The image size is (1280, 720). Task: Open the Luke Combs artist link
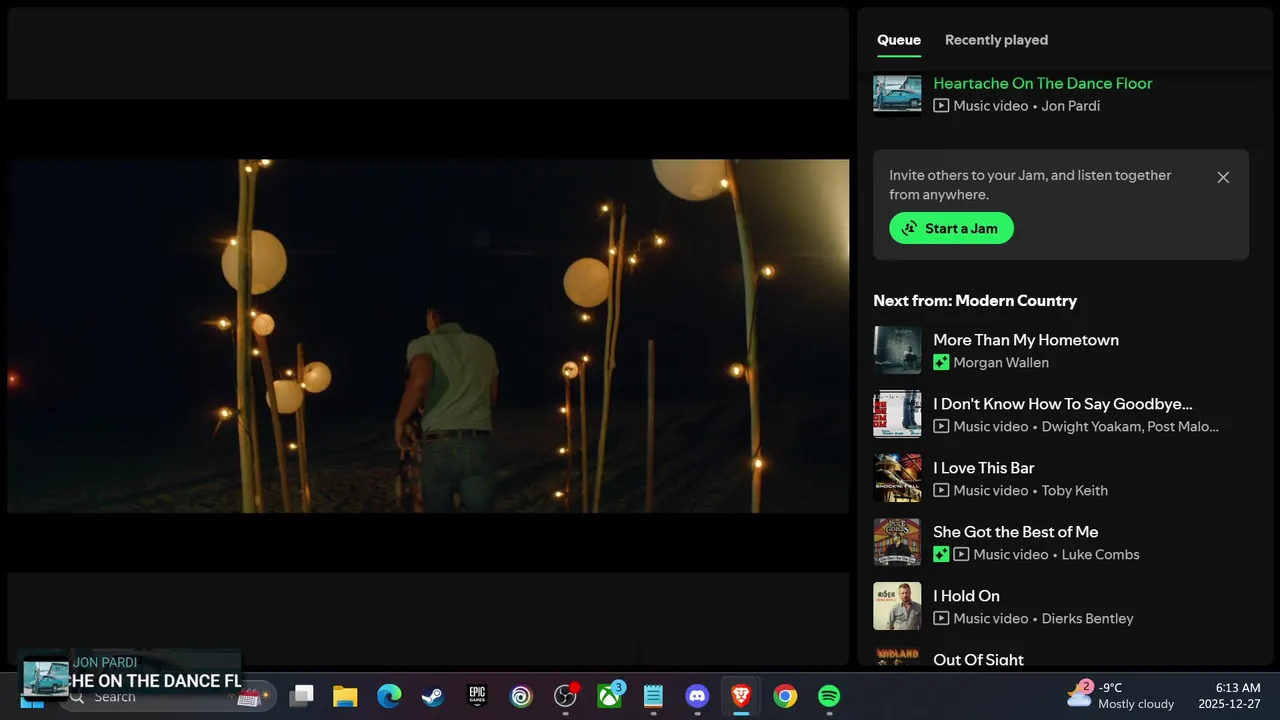[1100, 555]
